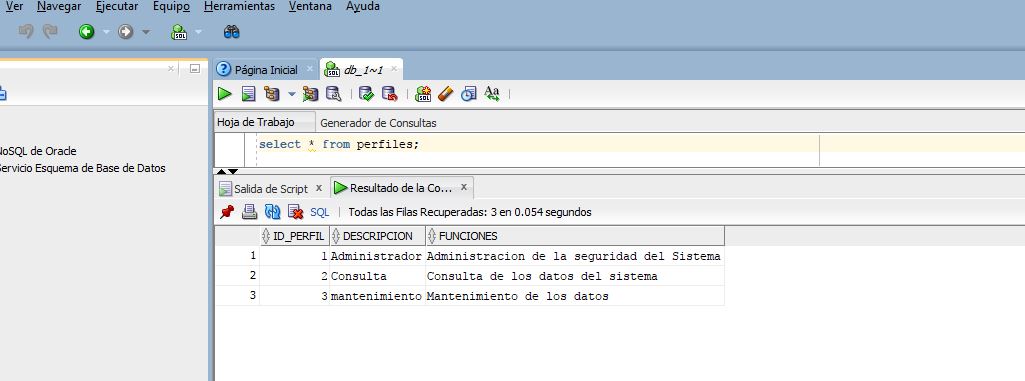Minimize the left connections panel
This screenshot has height=381, width=1025.
tap(194, 69)
